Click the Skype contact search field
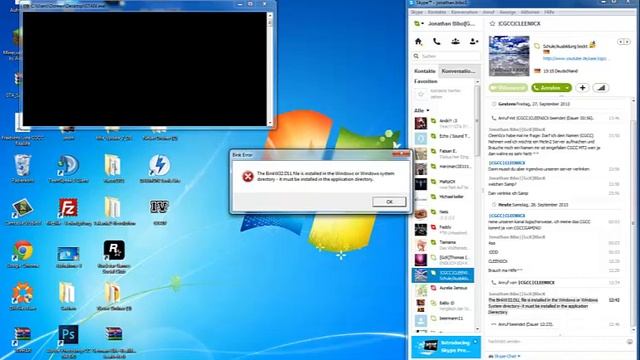This screenshot has width=640, height=360. 446,56
